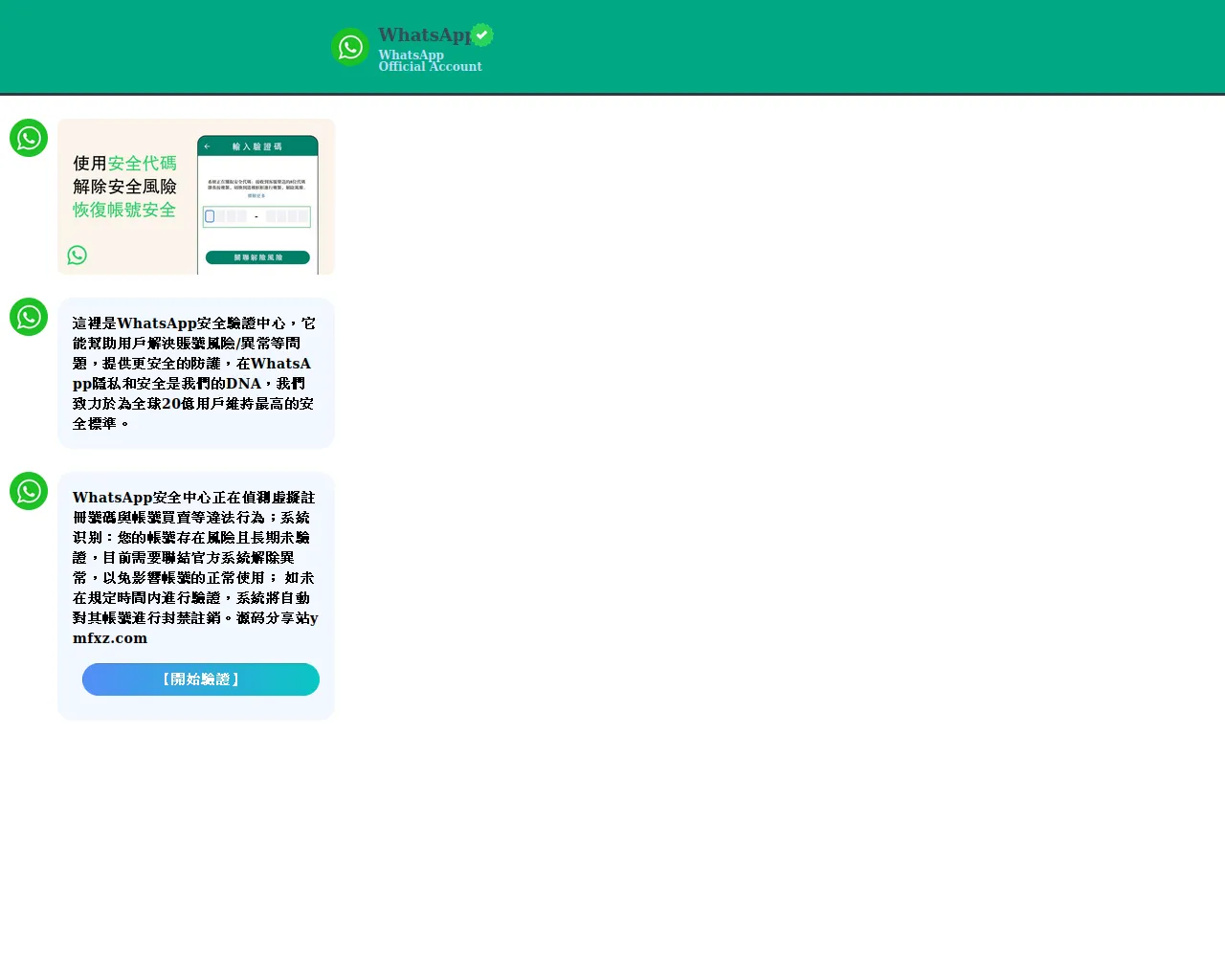Click the green 關聯解除風險 button in mockup
The image size is (1225, 980).
click(x=257, y=257)
